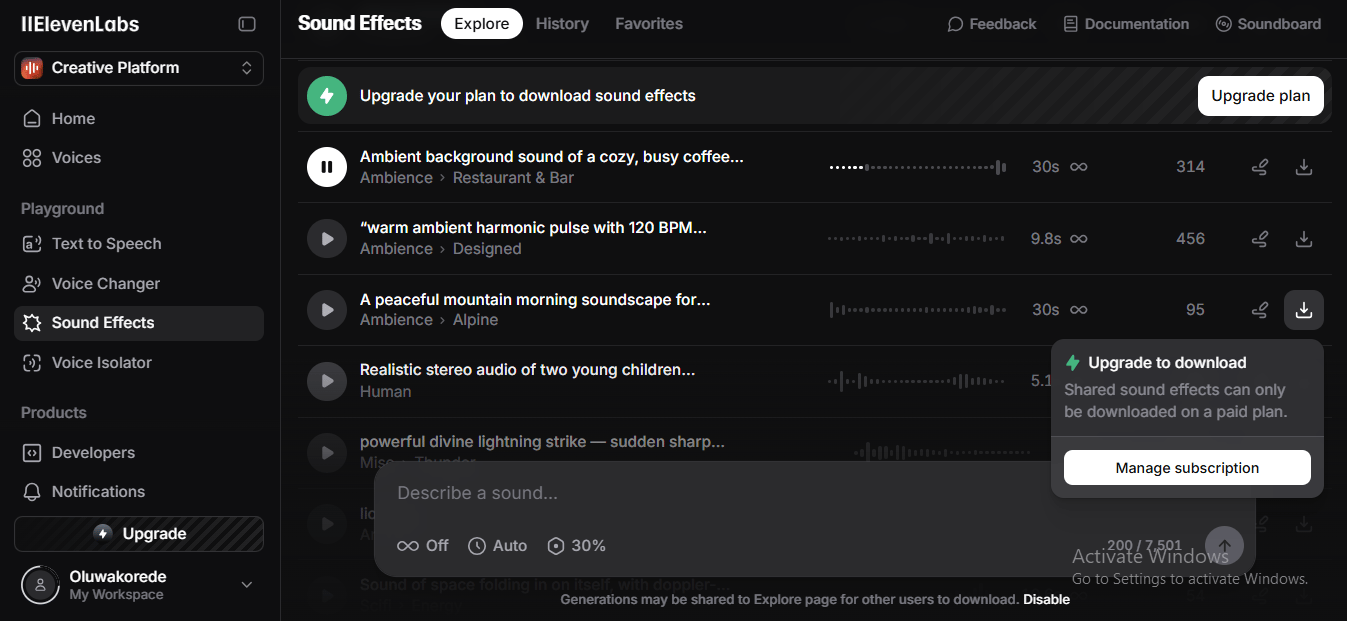This screenshot has width=1347, height=621.
Task: Open Notifications from the sidebar bell
Action: [x=98, y=492]
